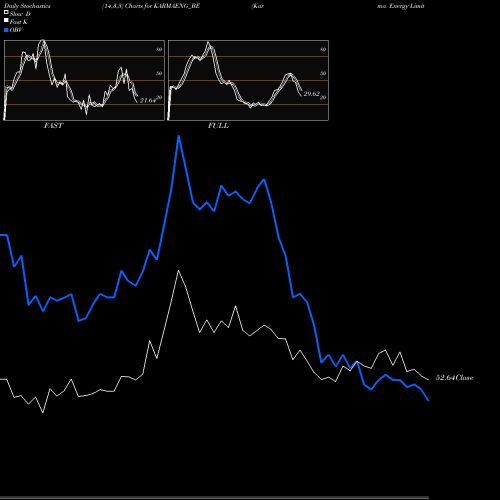Select the 'Slow D' legend label
The image size is (500, 500).
pos(20,14)
